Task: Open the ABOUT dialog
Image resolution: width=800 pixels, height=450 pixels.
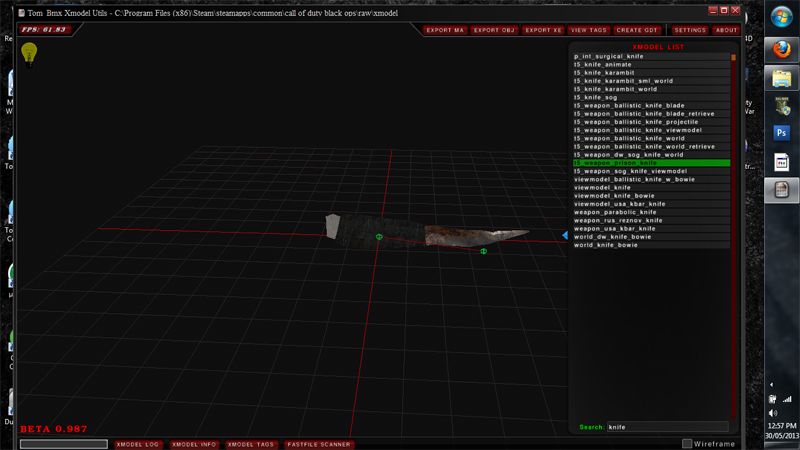Action: (x=726, y=30)
